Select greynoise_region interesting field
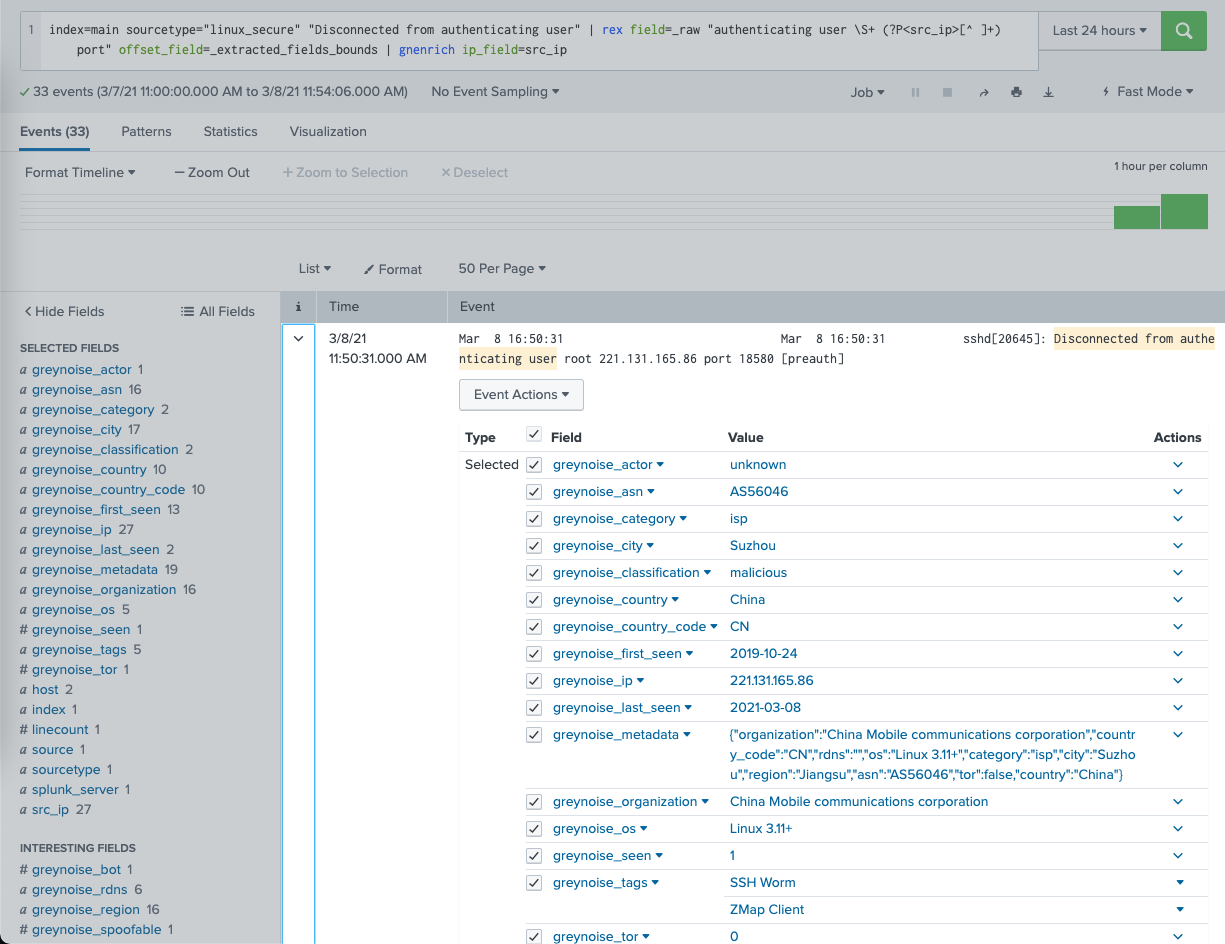The width and height of the screenshot is (1225, 944). tap(86, 910)
